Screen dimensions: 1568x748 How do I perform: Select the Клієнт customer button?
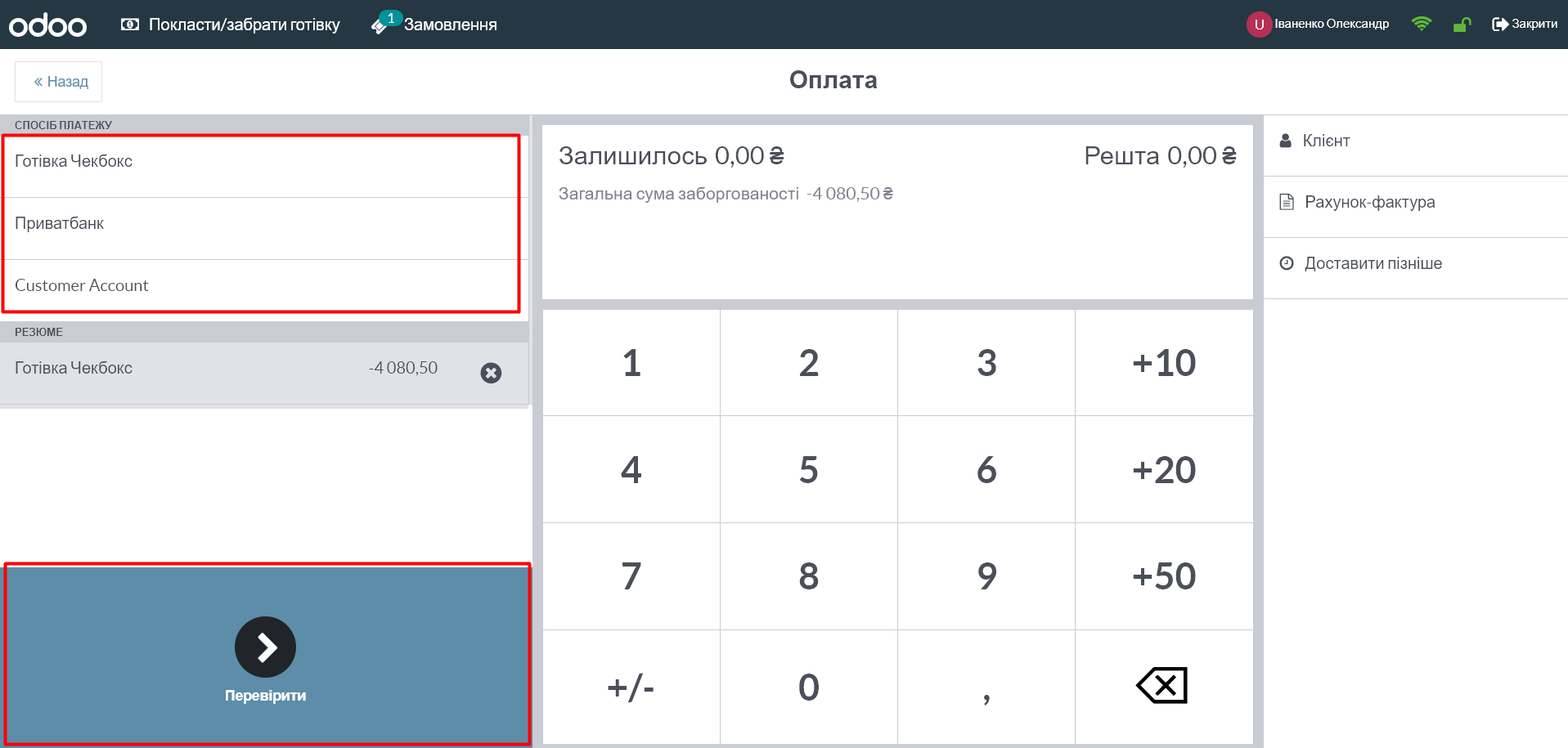(1325, 141)
